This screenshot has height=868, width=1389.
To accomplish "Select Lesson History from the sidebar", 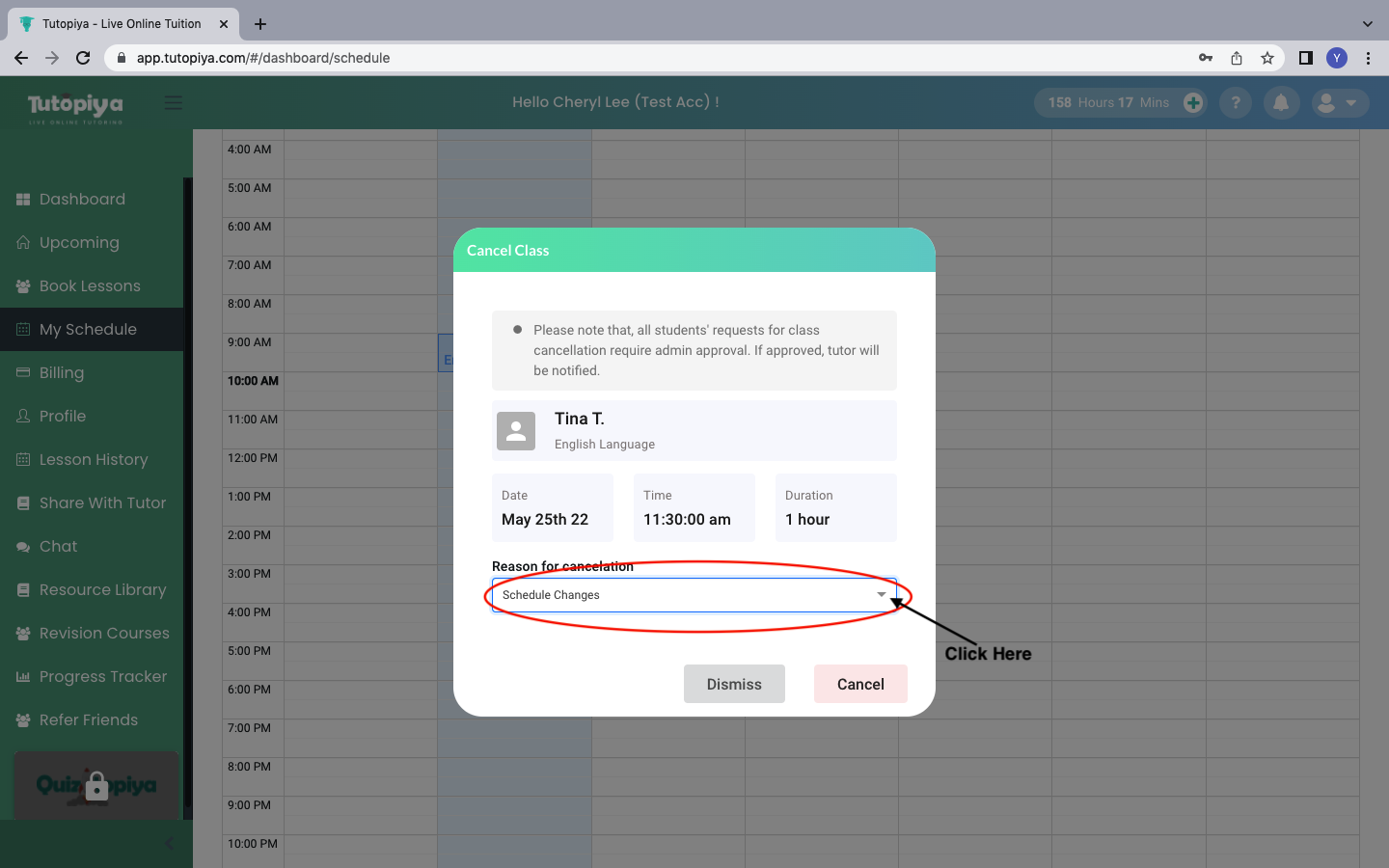I will pos(94,459).
